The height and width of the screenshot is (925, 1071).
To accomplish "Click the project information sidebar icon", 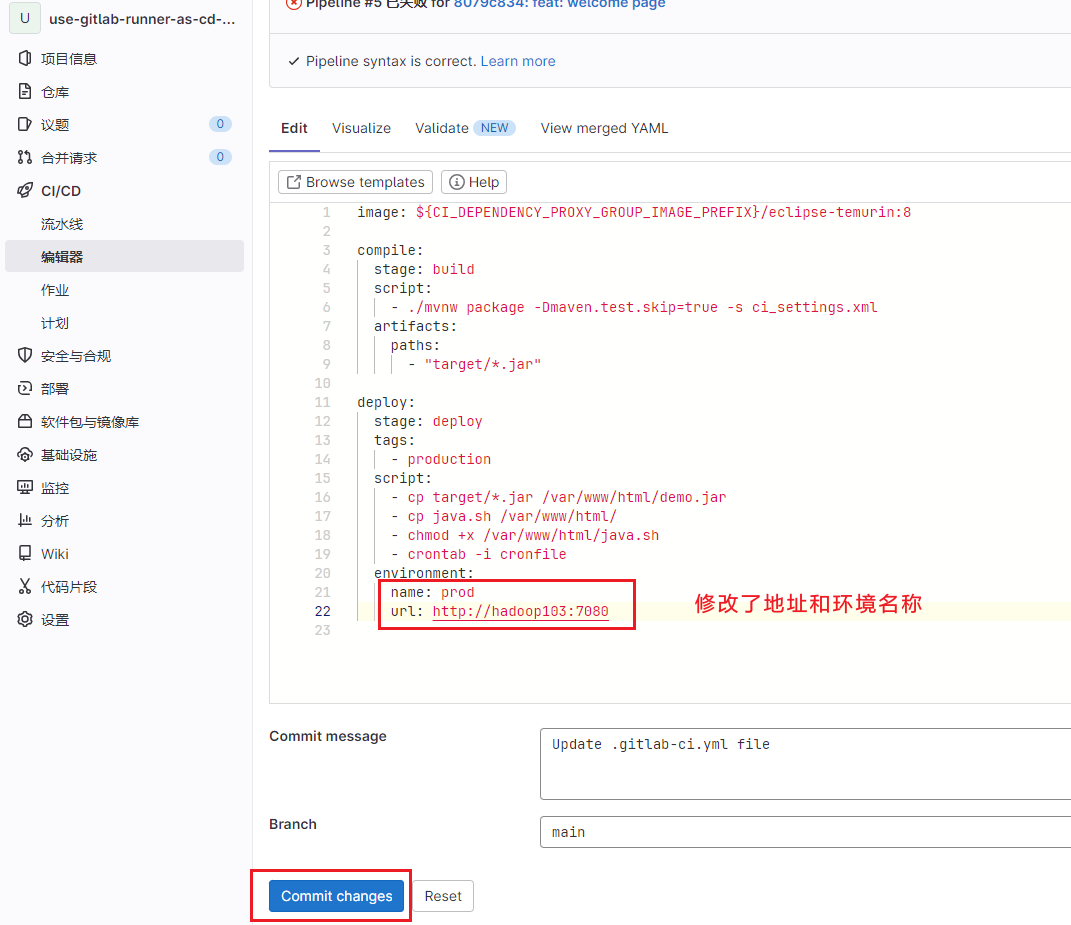I will tap(25, 59).
